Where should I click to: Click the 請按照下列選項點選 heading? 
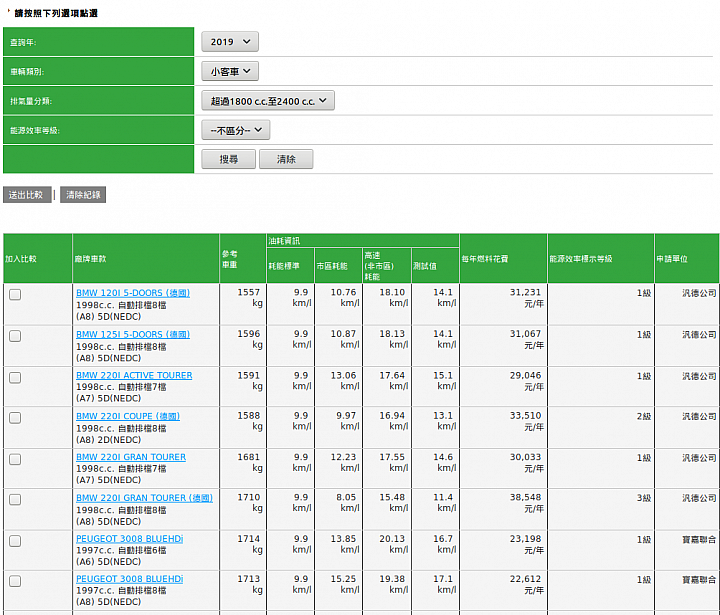pyautogui.click(x=56, y=13)
